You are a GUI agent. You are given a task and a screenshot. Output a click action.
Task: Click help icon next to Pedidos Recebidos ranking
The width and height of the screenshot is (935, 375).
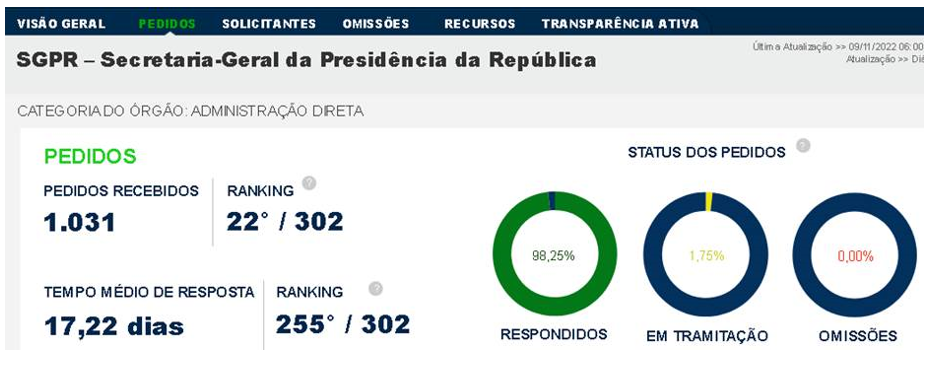(309, 183)
